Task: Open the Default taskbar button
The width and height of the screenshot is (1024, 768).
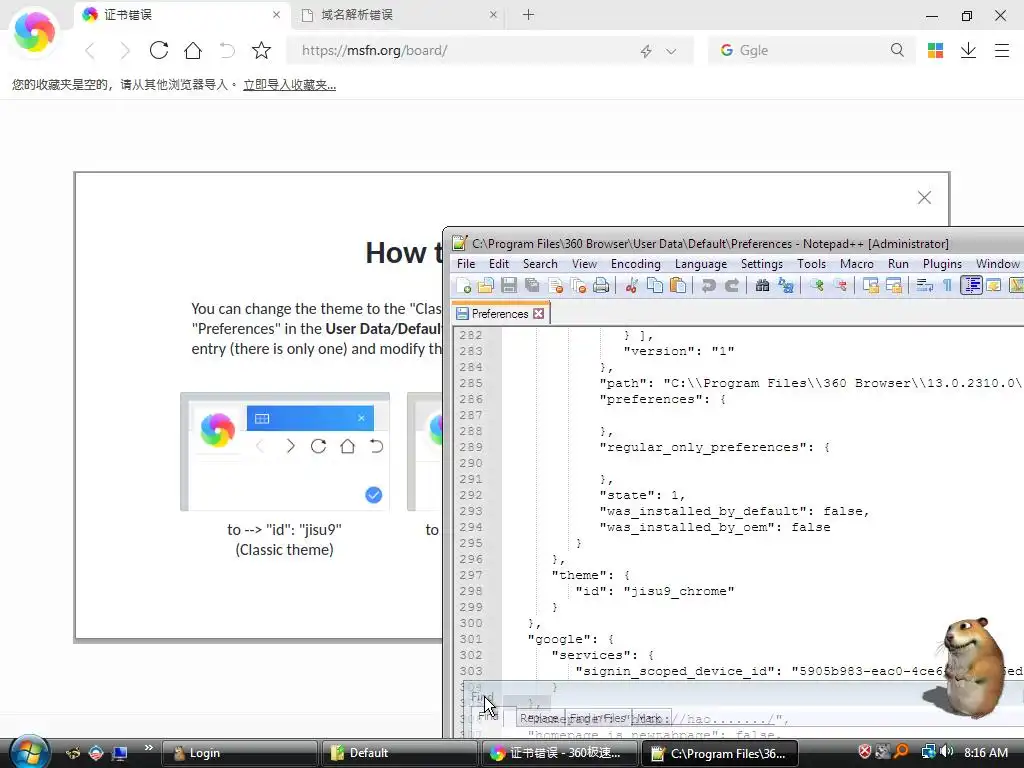Action: point(399,753)
